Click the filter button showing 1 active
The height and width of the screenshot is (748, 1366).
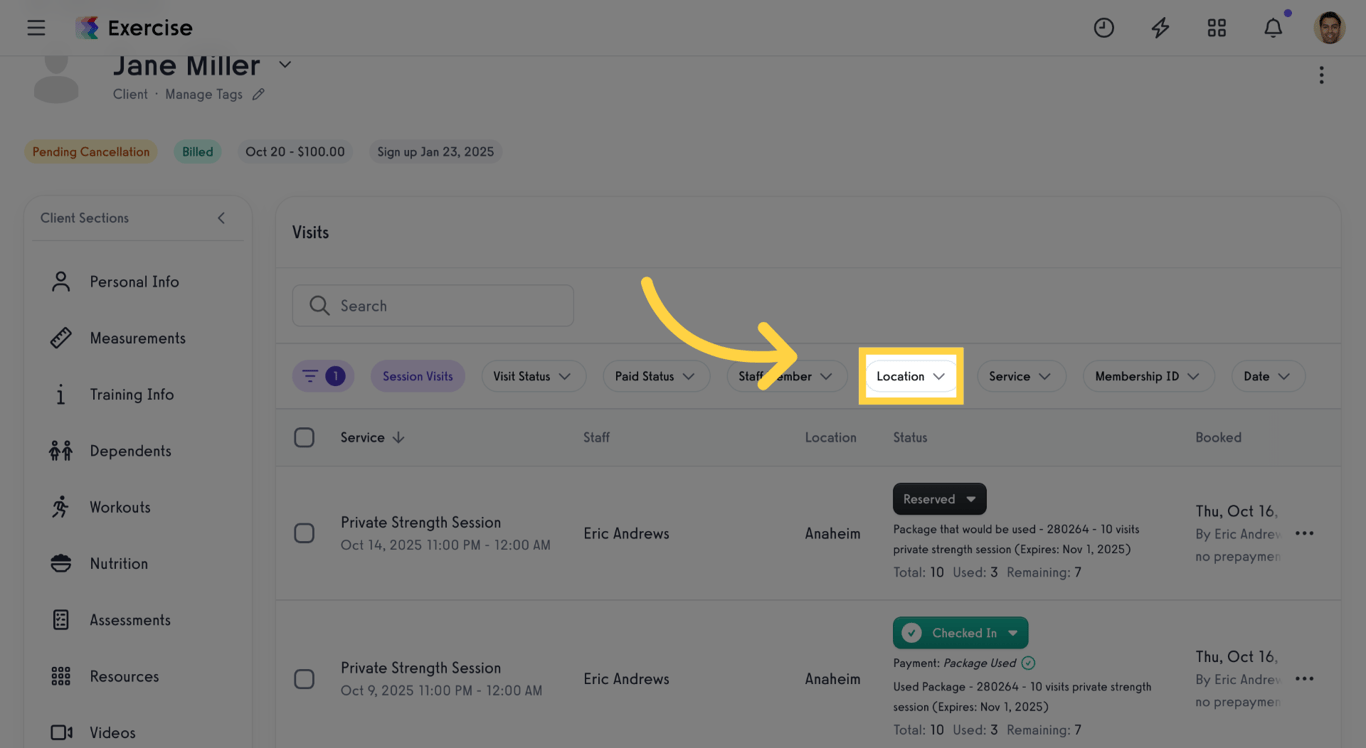tap(323, 376)
